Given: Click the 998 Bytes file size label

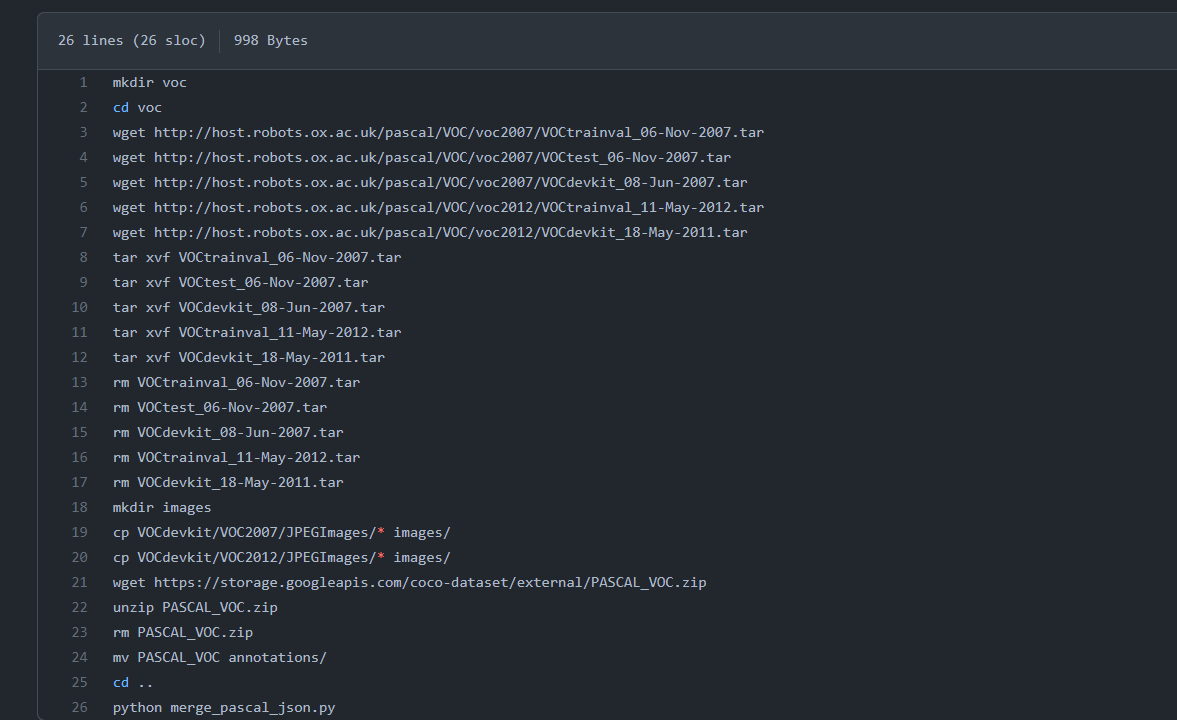Looking at the screenshot, I should tap(270, 40).
